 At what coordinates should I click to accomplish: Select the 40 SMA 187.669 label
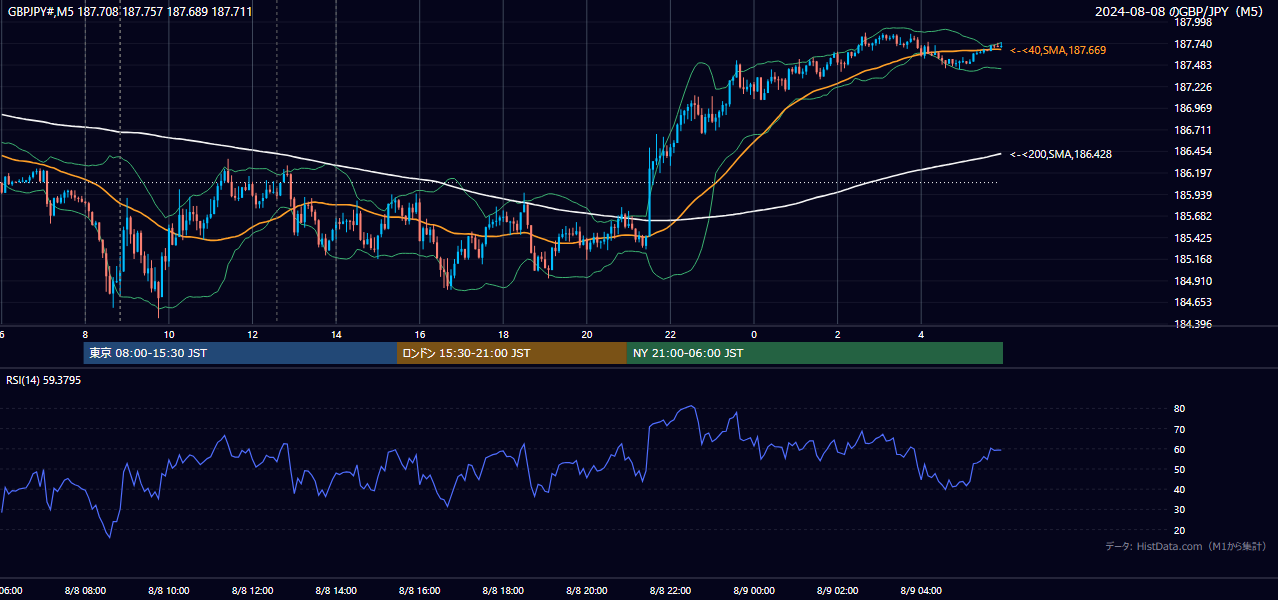pos(1058,50)
